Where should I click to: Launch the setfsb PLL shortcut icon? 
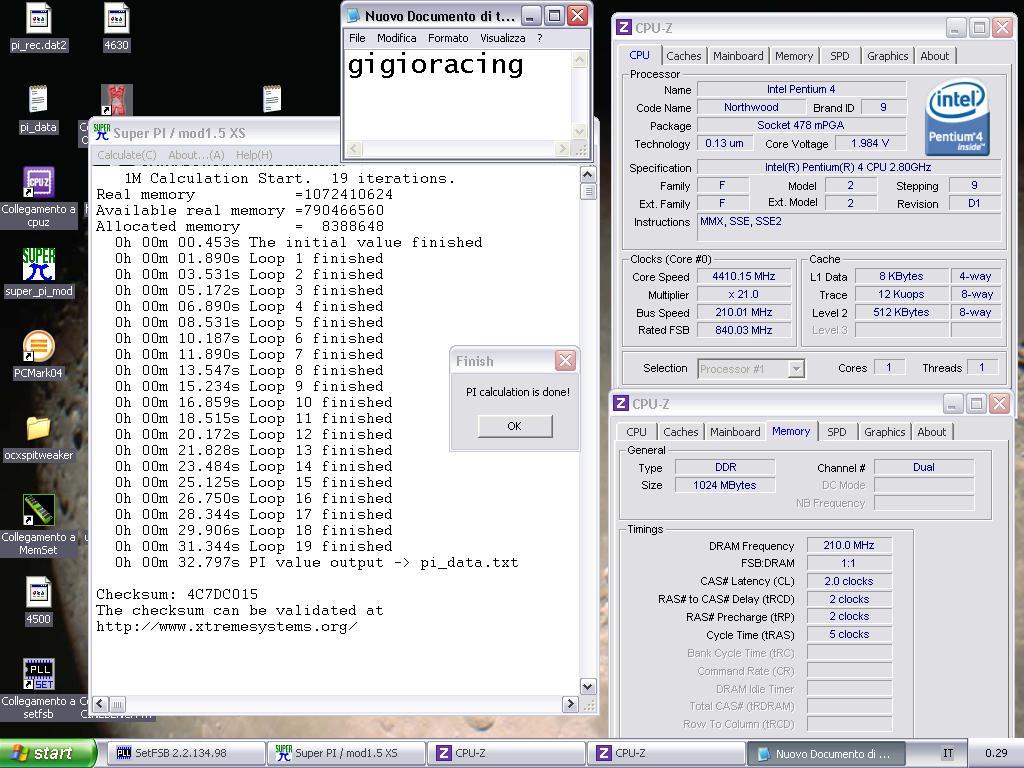coord(39,674)
